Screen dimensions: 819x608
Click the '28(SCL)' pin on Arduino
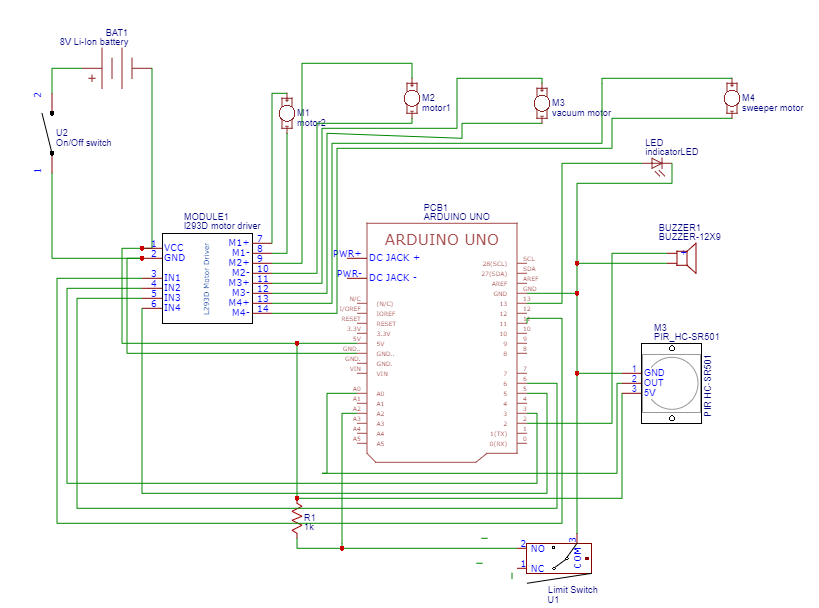click(494, 264)
